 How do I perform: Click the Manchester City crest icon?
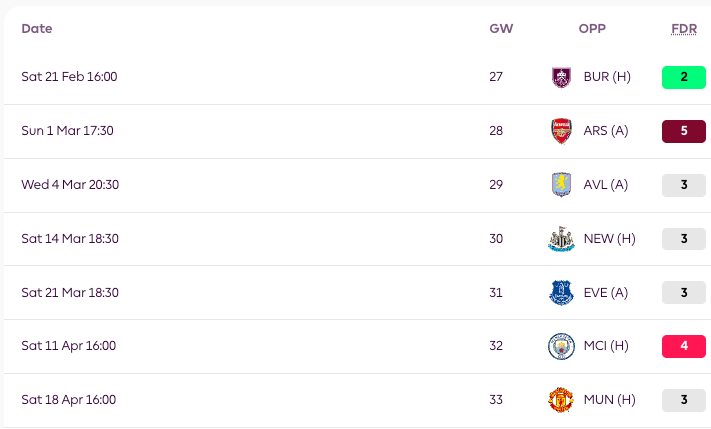561,346
